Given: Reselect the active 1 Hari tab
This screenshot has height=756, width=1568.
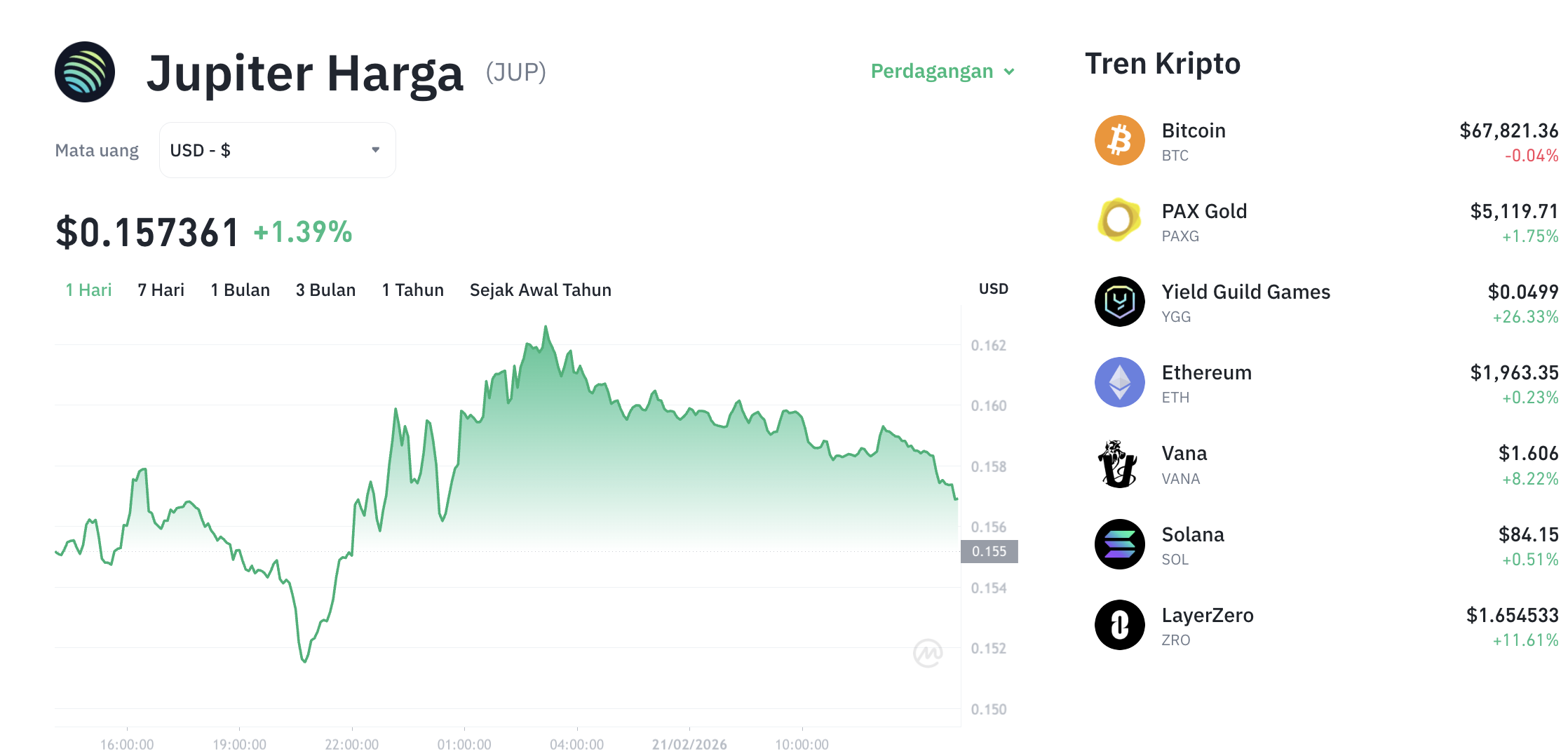Looking at the screenshot, I should 88,290.
